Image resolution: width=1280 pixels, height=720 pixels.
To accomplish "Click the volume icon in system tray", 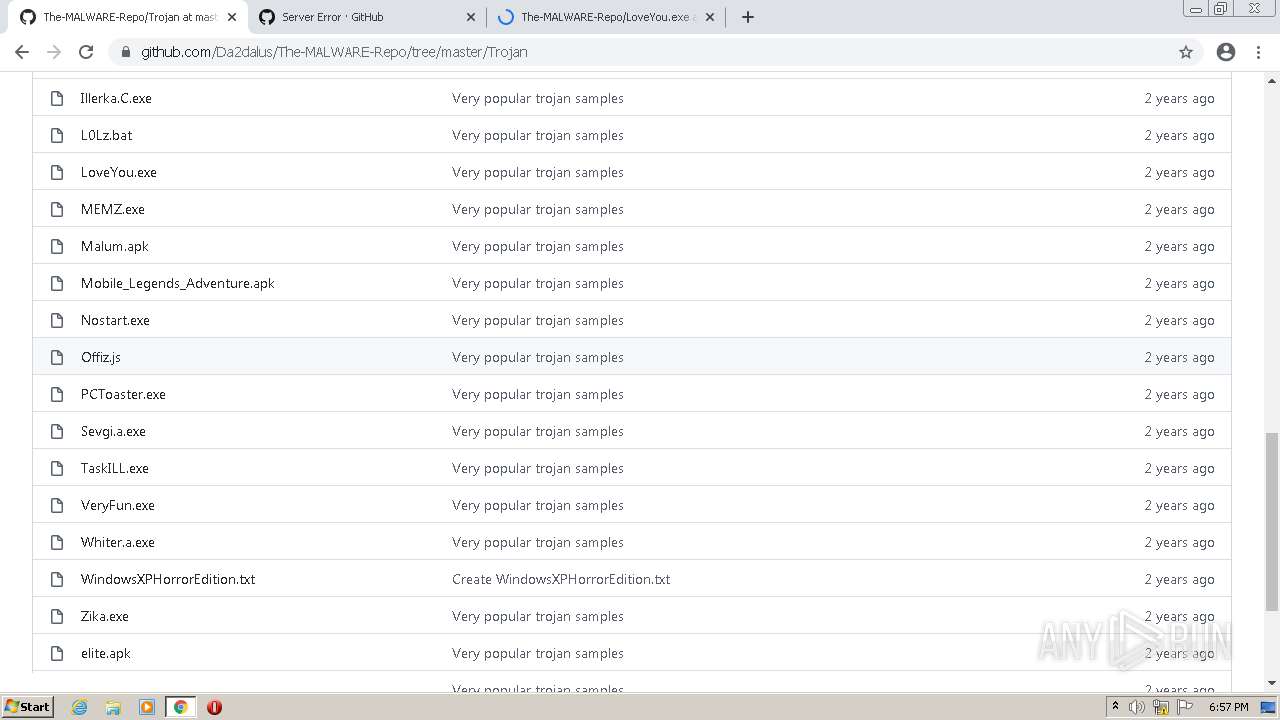I will click(x=1137, y=707).
